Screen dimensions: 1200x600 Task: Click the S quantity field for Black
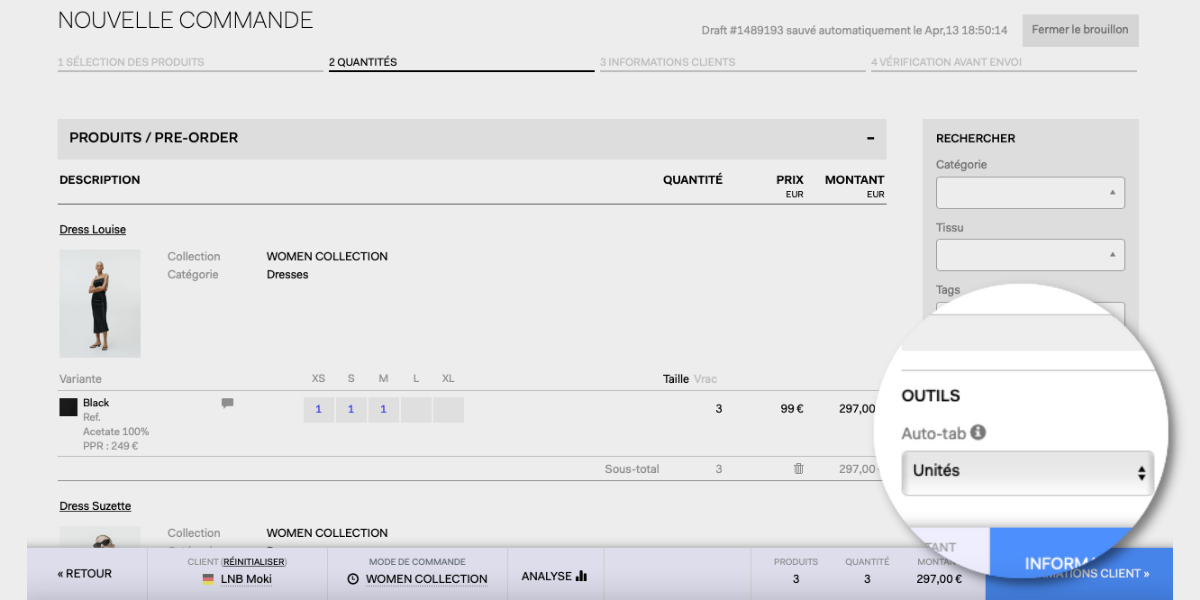351,409
